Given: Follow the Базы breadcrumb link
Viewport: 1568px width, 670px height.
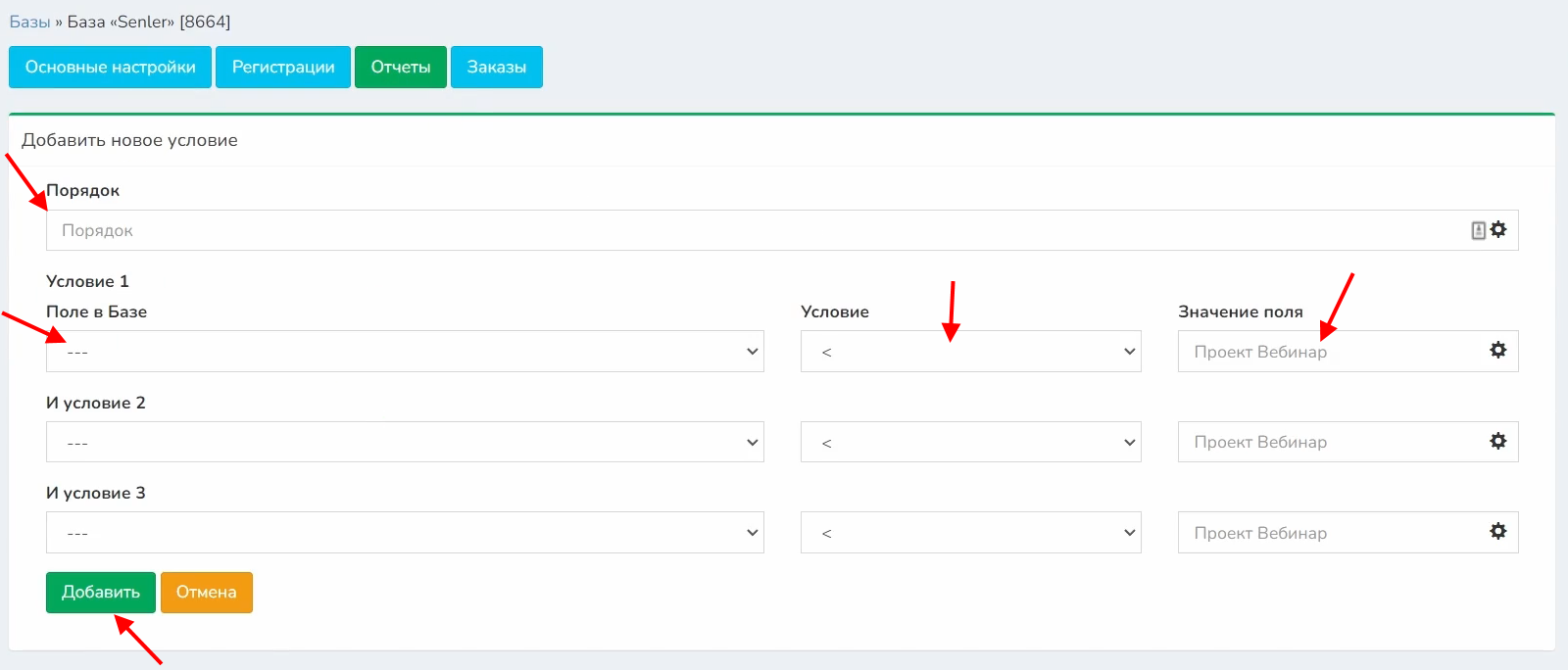Looking at the screenshot, I should (29, 22).
